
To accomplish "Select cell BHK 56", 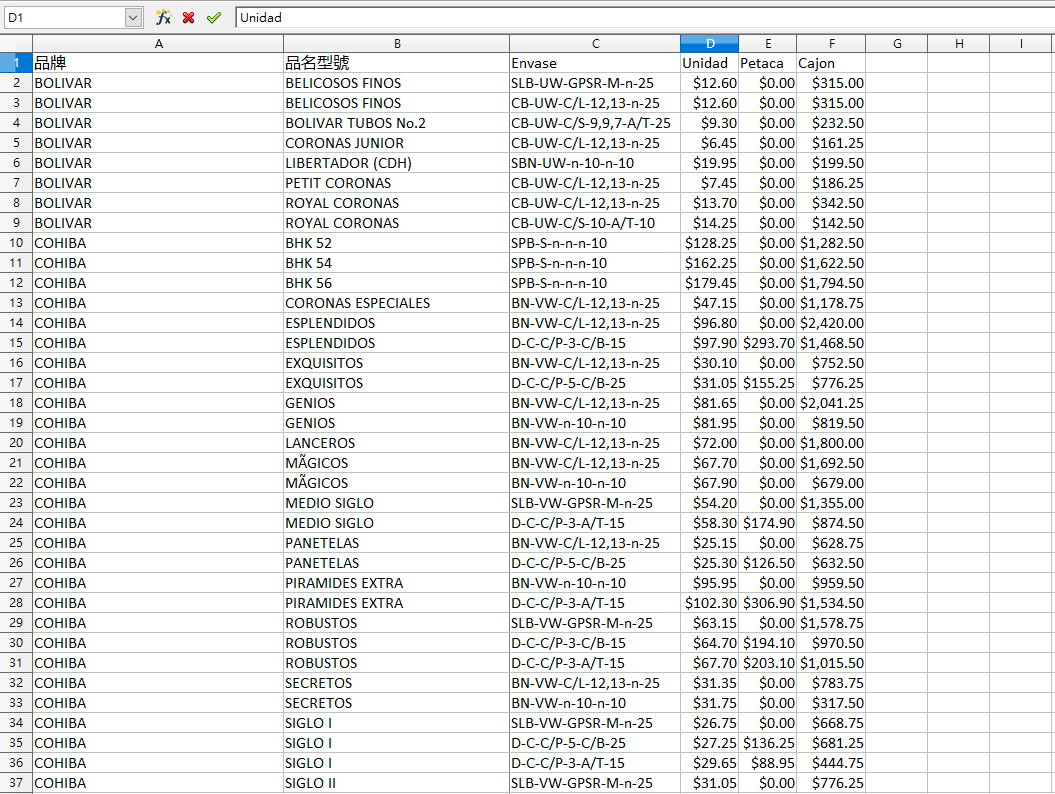I will click(x=396, y=283).
